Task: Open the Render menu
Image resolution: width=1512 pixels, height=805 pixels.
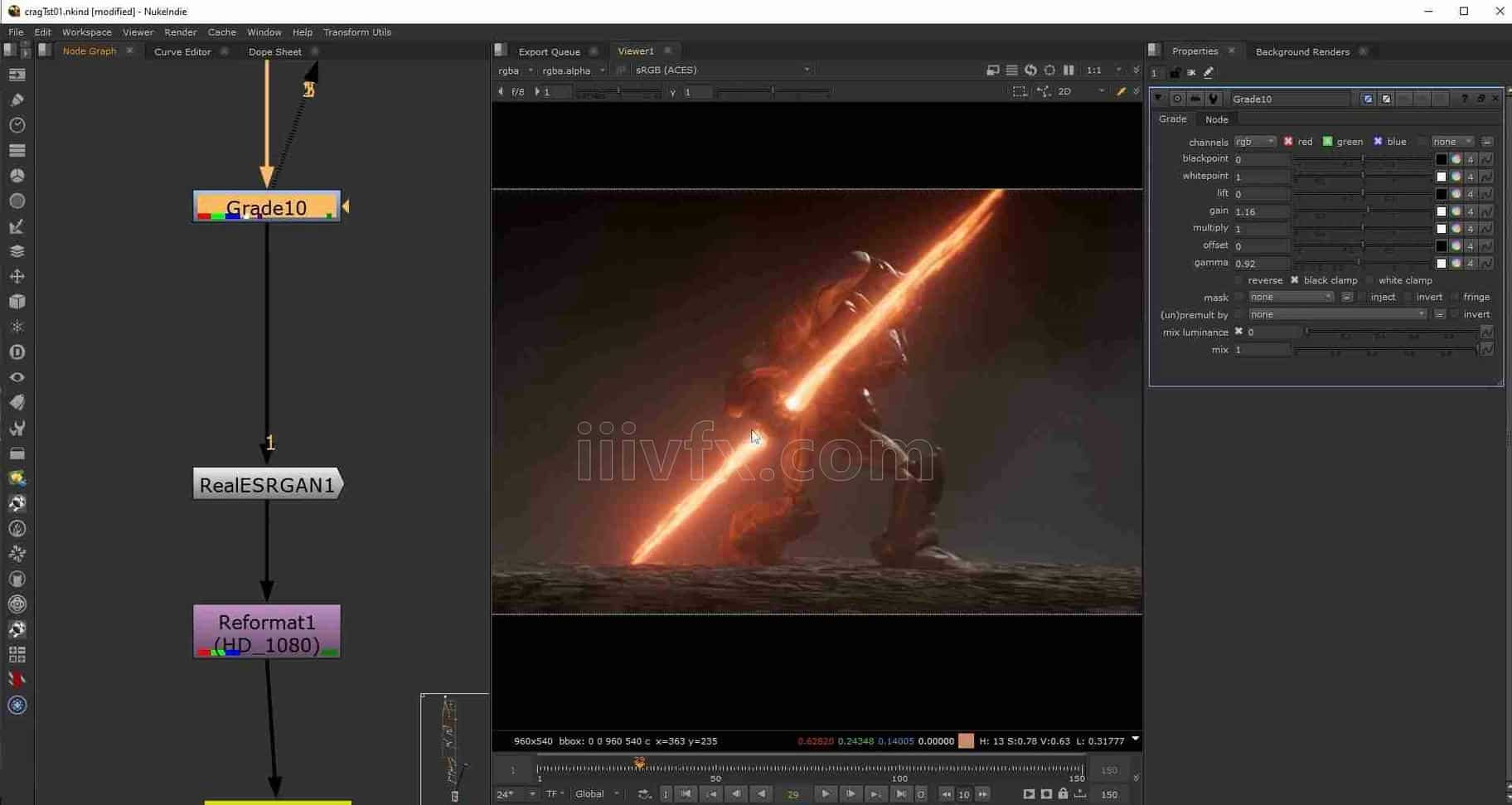Action: (x=180, y=32)
